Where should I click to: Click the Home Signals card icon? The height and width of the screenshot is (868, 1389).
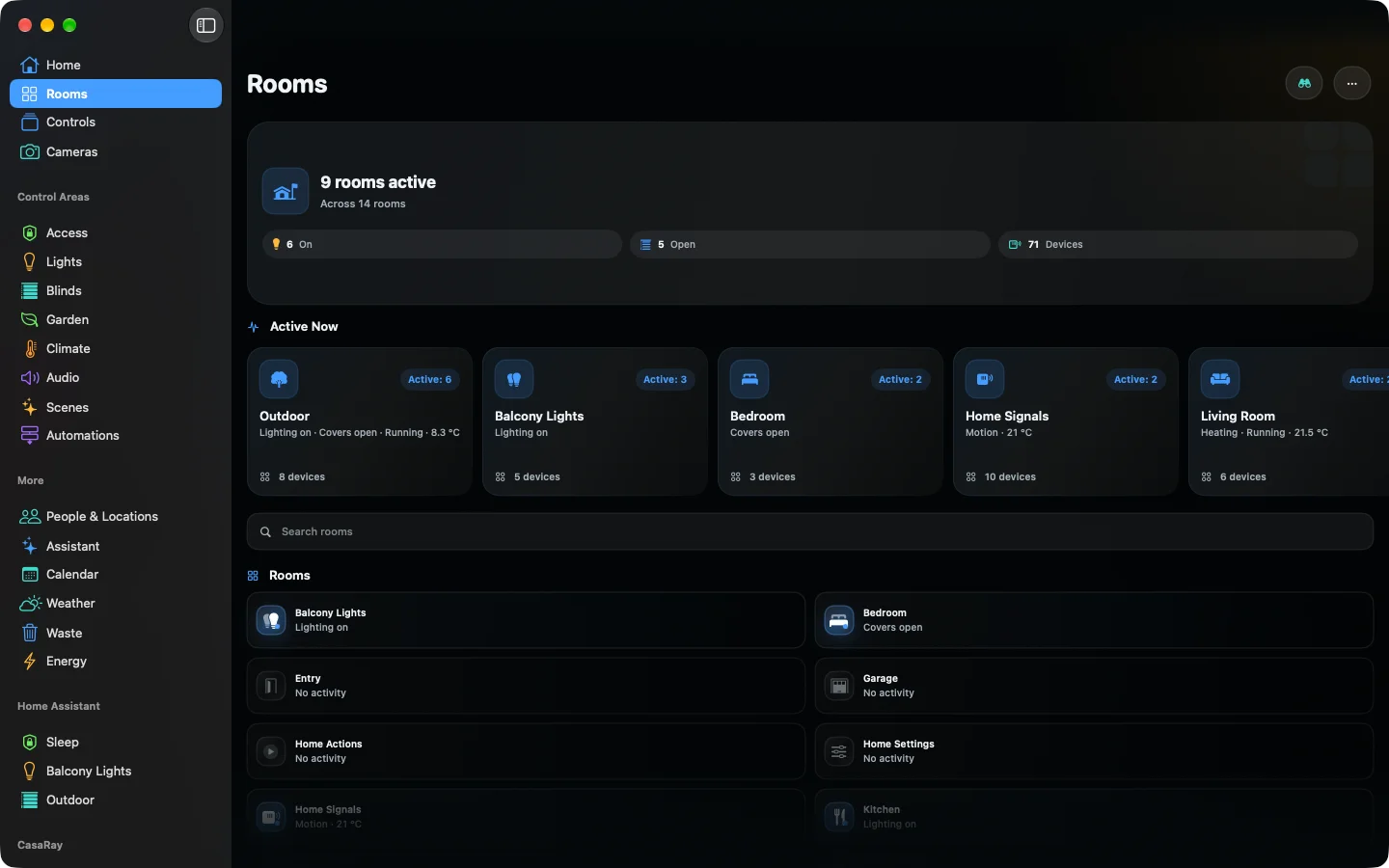[985, 379]
